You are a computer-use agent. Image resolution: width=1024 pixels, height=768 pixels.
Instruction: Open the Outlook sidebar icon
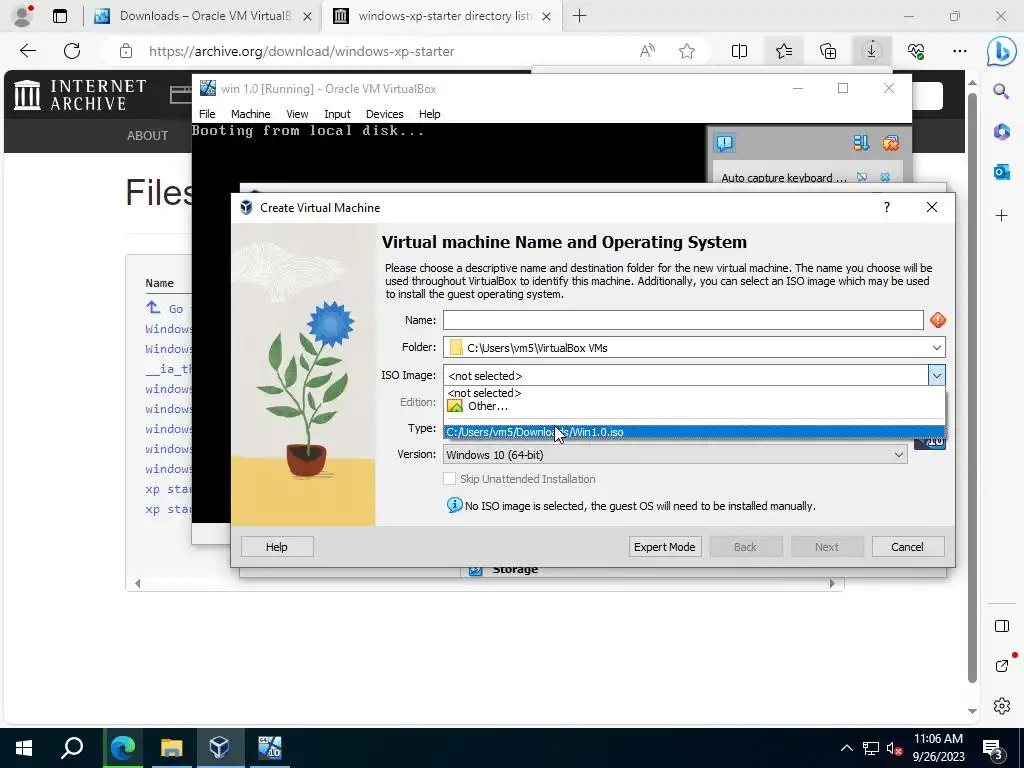click(x=1001, y=172)
